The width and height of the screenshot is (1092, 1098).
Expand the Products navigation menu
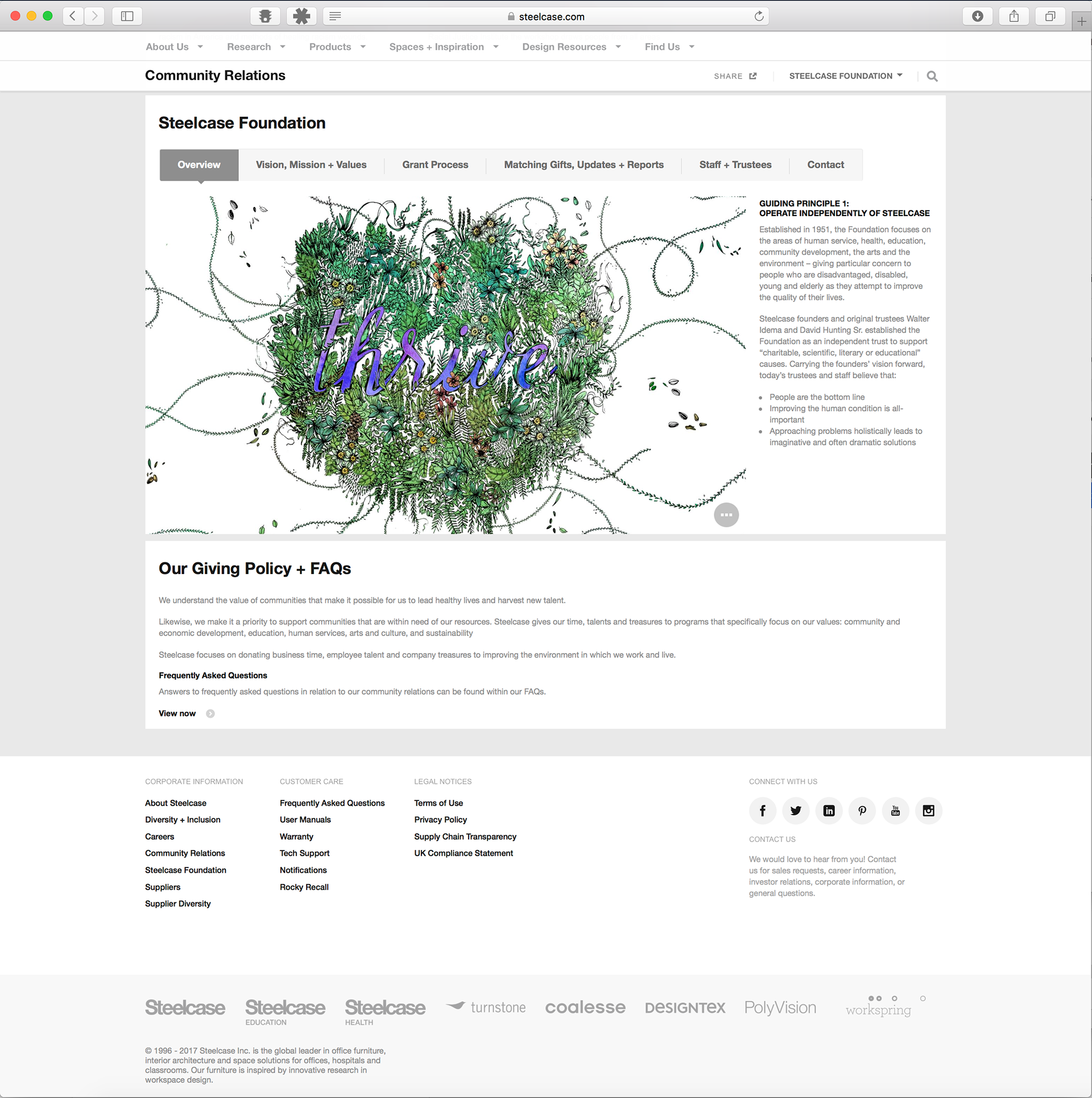click(337, 47)
